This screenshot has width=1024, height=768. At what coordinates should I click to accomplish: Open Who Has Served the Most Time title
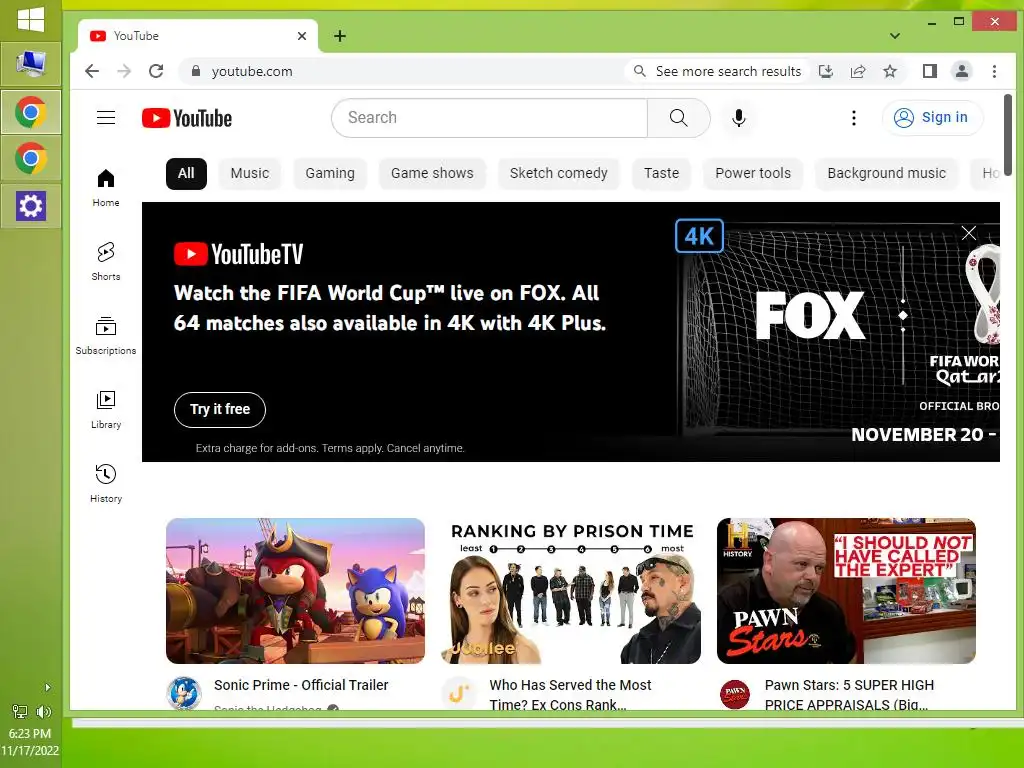click(570, 695)
